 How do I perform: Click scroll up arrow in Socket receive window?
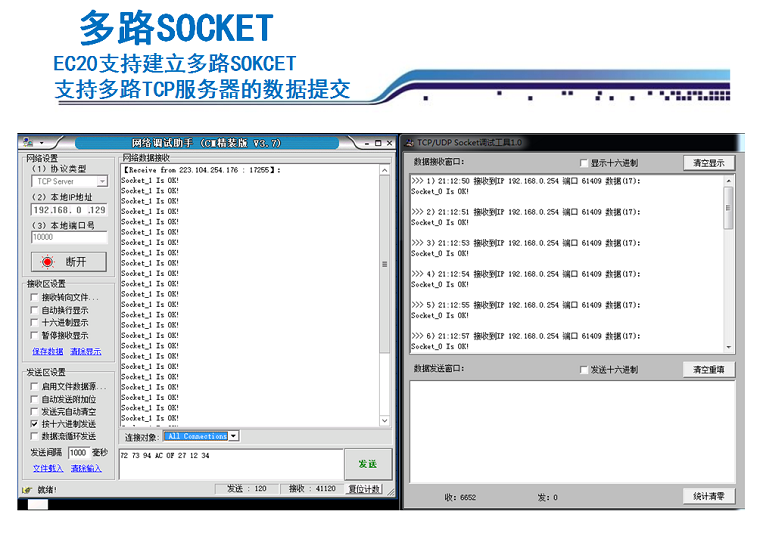tap(728, 181)
